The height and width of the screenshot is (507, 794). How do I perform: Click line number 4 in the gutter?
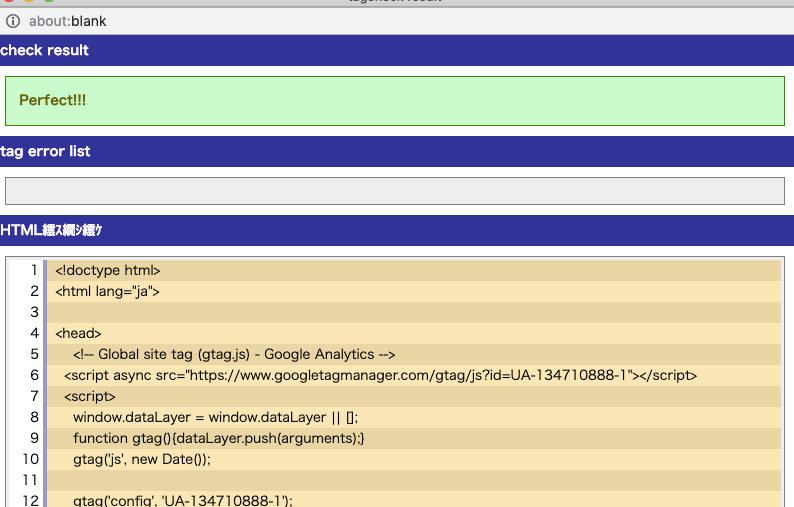34,333
